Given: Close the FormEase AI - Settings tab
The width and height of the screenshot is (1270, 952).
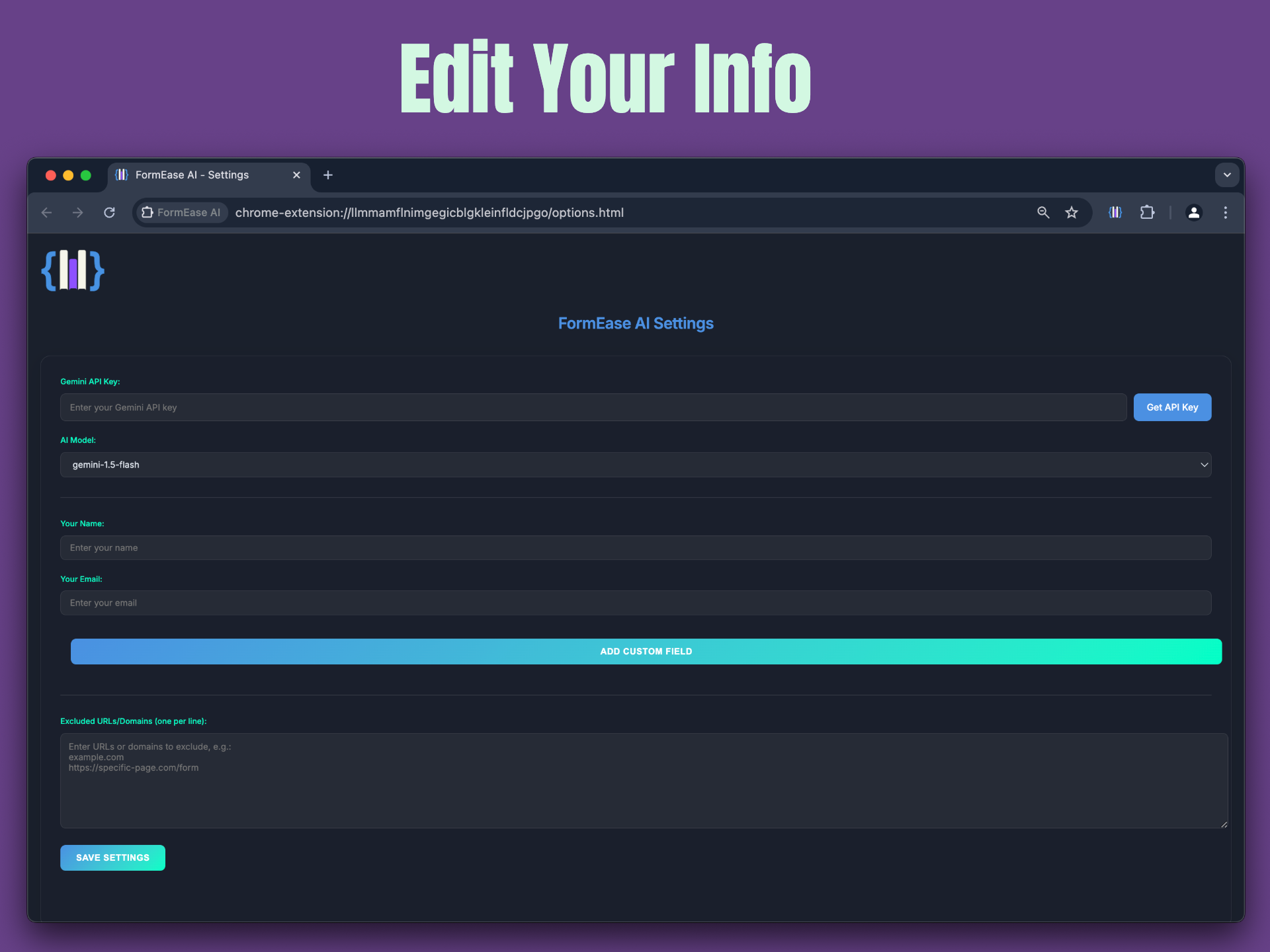Looking at the screenshot, I should point(296,175).
